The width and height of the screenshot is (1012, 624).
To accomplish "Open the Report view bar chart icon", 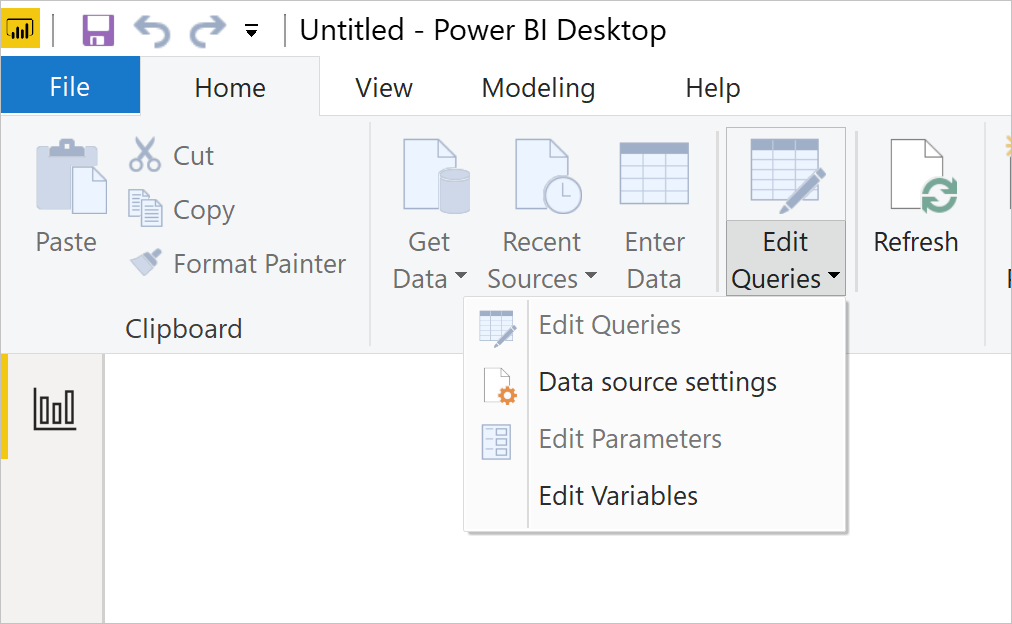I will (54, 409).
